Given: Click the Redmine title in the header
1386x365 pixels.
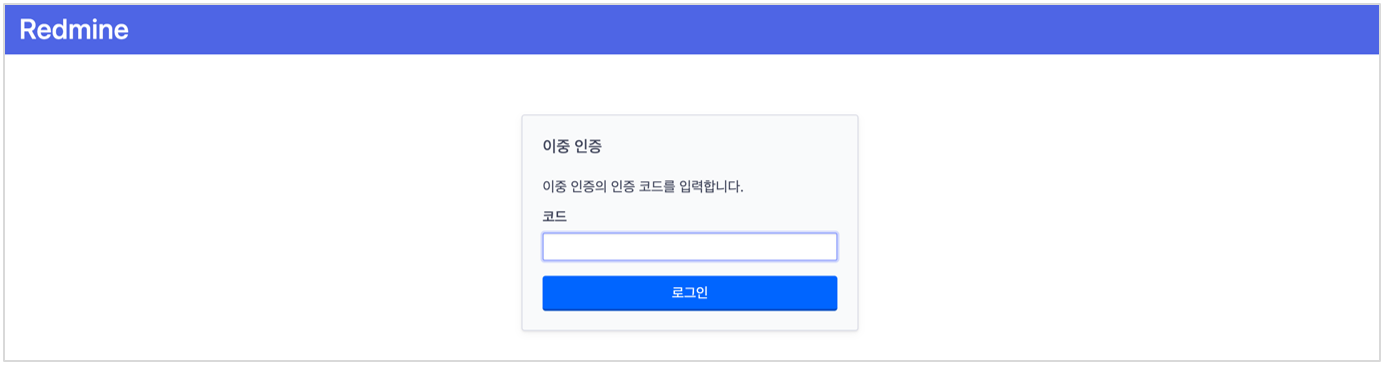Looking at the screenshot, I should (x=74, y=30).
